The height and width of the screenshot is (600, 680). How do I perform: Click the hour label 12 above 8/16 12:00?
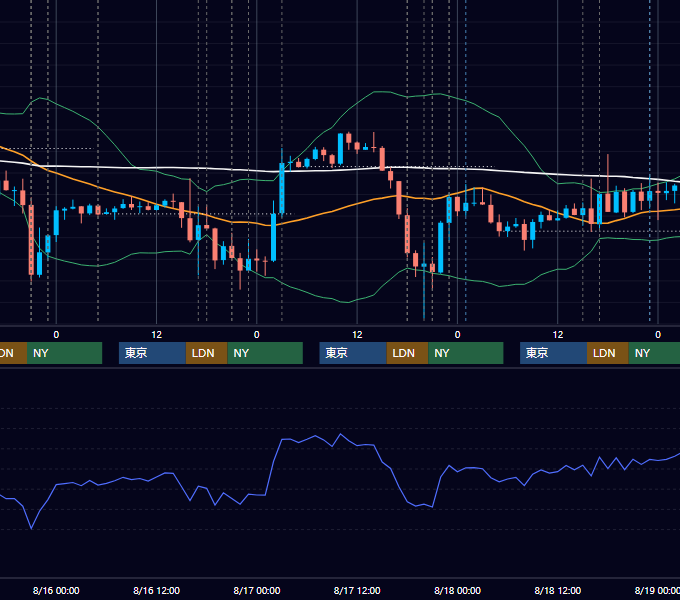pos(157,335)
